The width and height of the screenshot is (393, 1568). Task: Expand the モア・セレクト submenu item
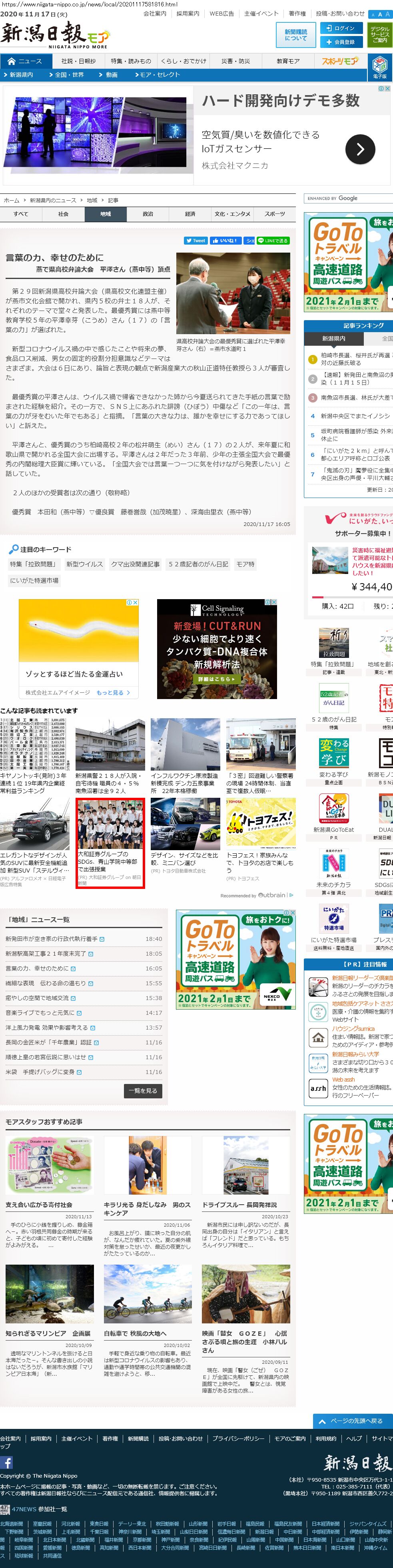pos(158,75)
